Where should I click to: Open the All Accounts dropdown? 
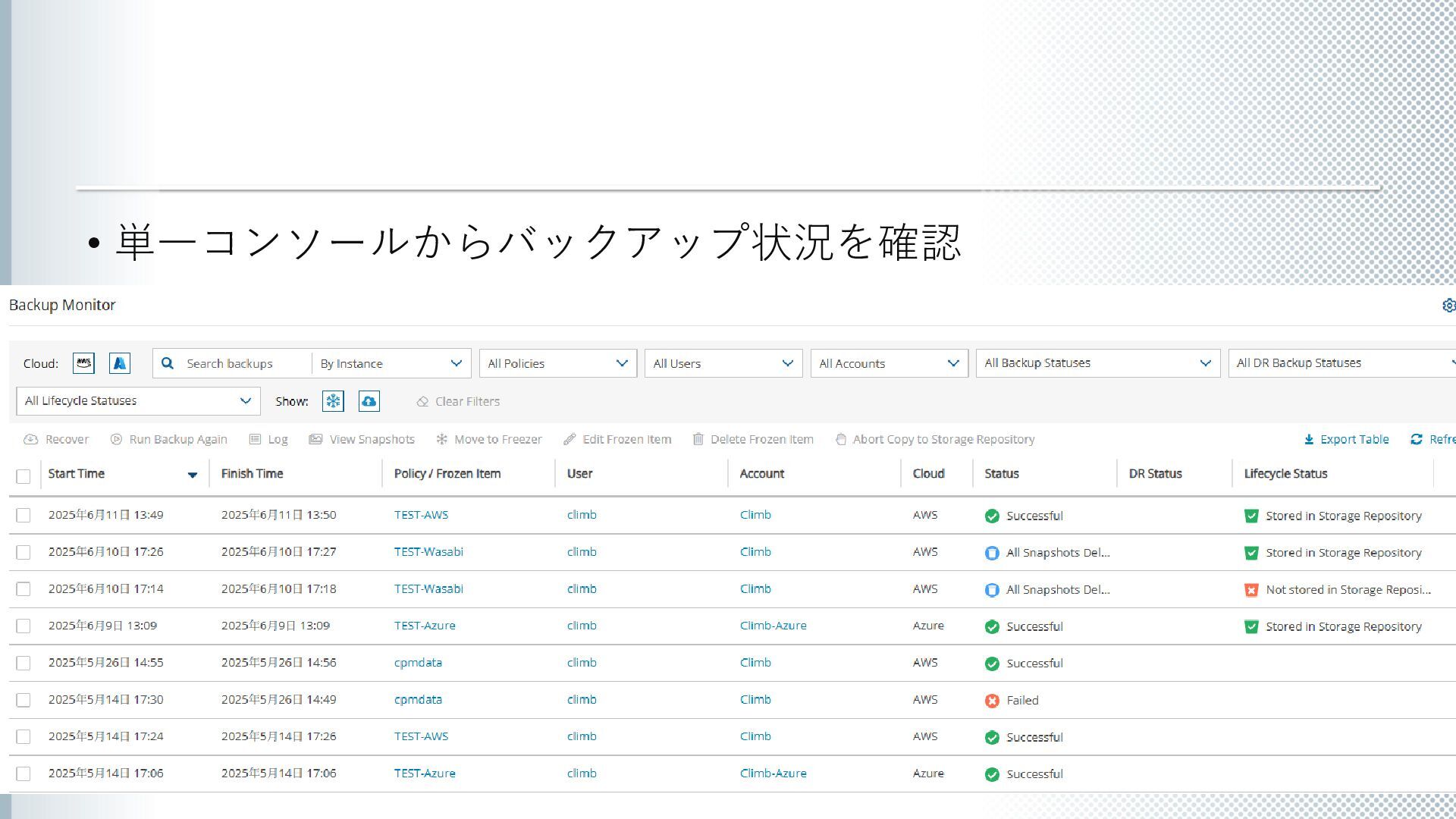click(889, 363)
